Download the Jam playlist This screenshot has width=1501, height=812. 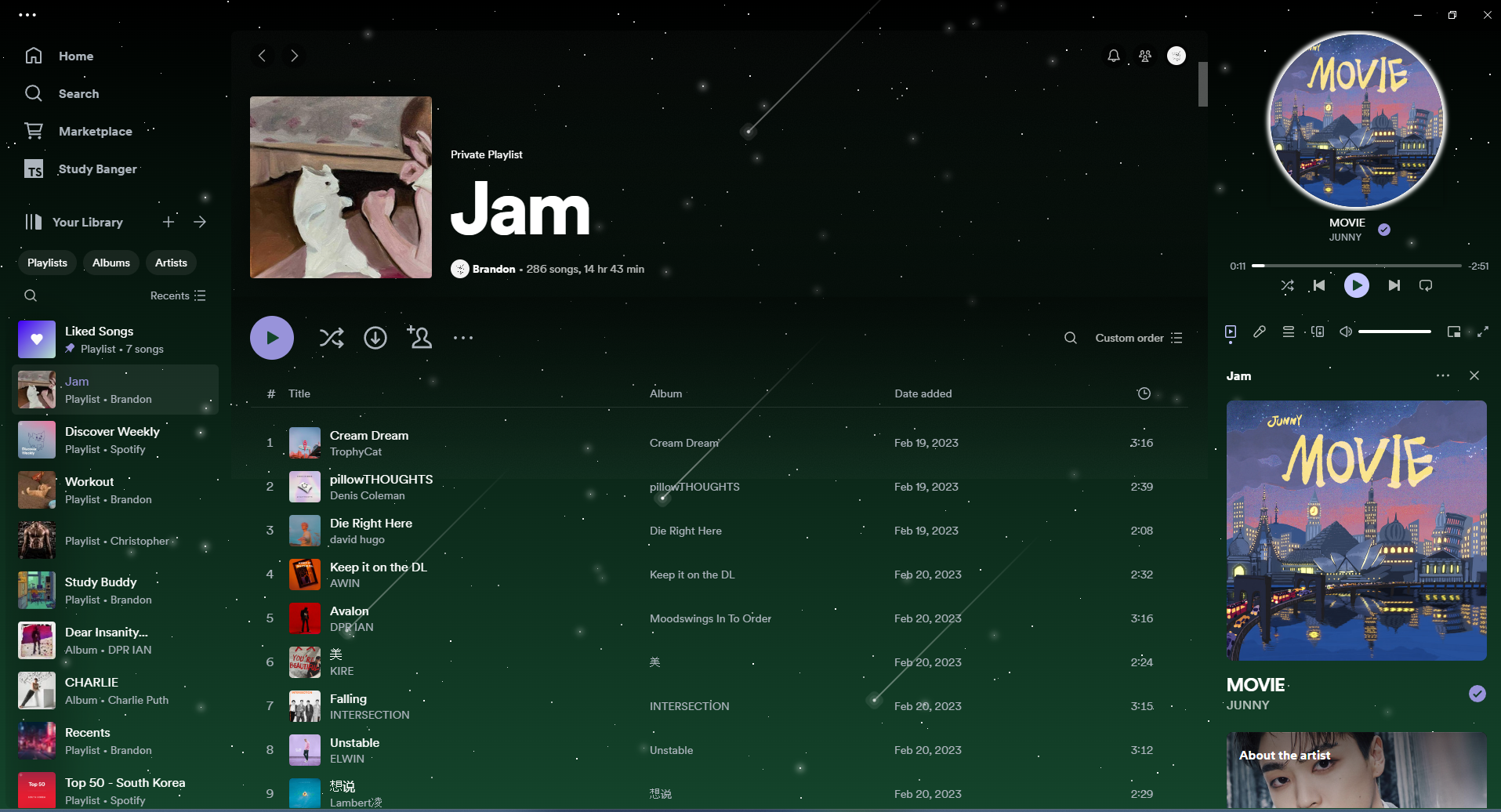[375, 338]
